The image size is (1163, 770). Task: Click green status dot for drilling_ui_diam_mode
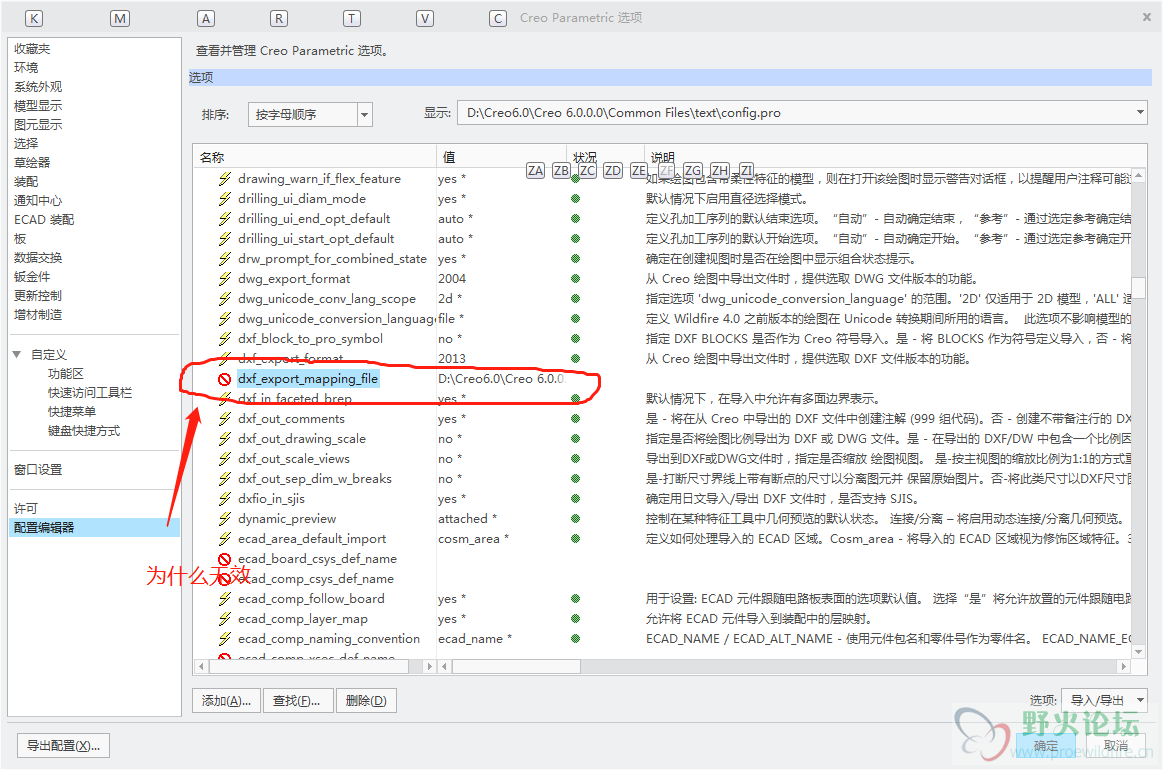(x=576, y=199)
